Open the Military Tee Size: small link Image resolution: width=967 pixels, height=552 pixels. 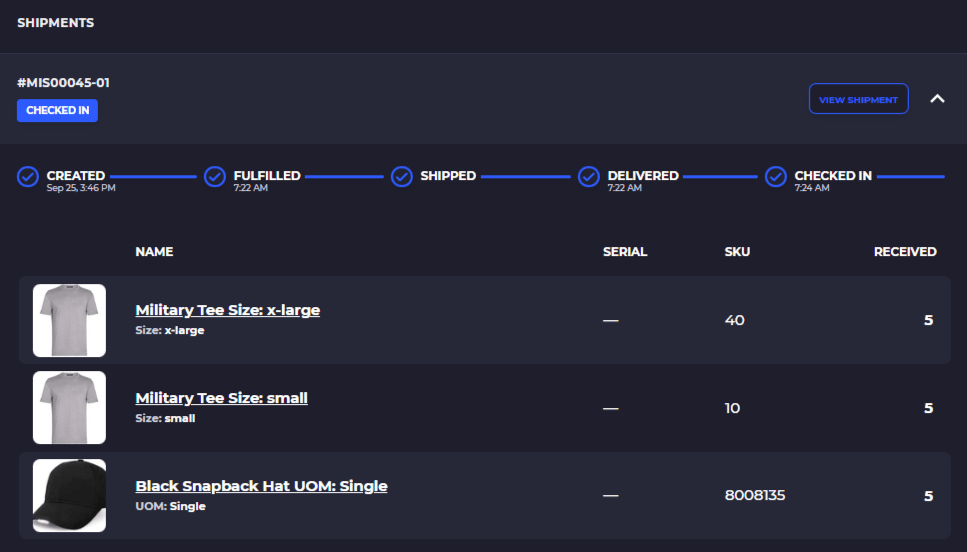pos(221,398)
